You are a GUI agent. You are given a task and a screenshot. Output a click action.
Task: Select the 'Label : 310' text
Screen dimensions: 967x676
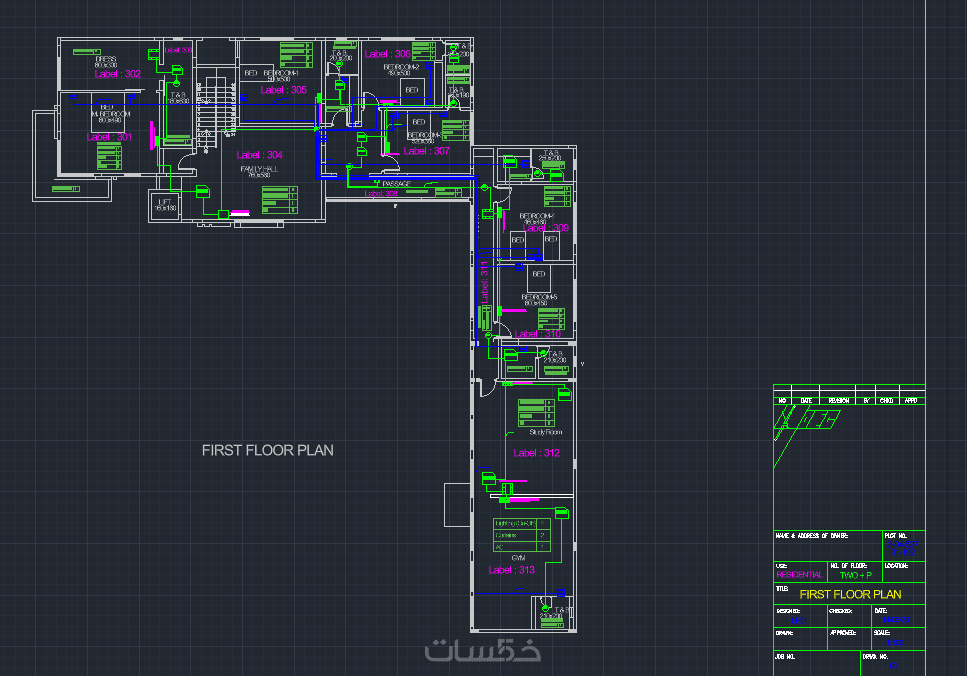[538, 334]
